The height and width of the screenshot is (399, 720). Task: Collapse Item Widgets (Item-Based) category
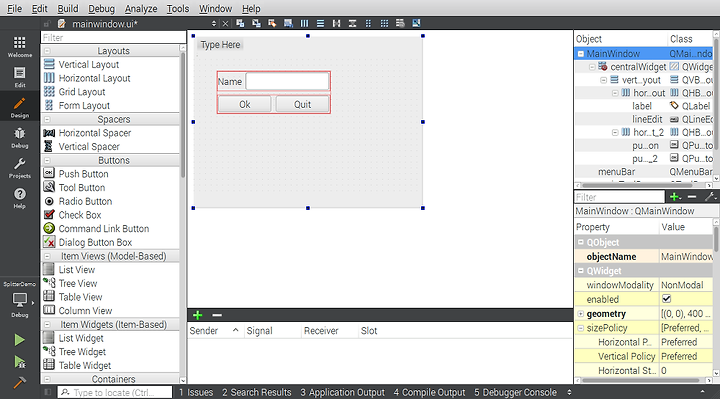[47, 325]
